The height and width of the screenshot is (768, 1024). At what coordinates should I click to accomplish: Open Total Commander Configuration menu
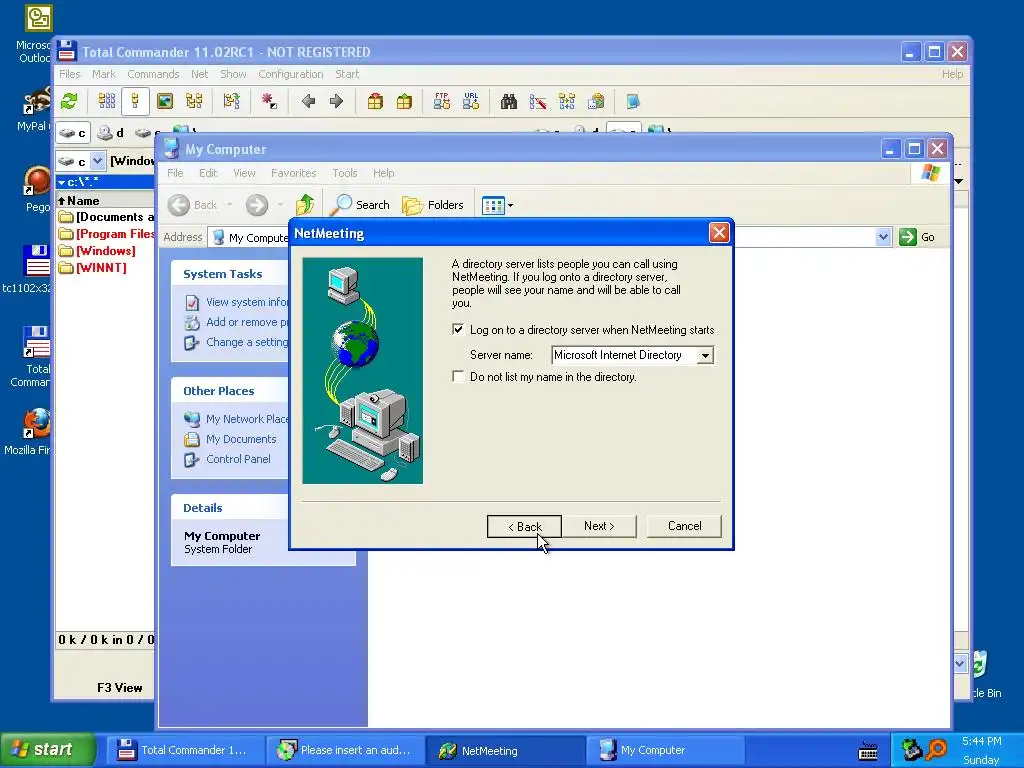click(x=291, y=74)
